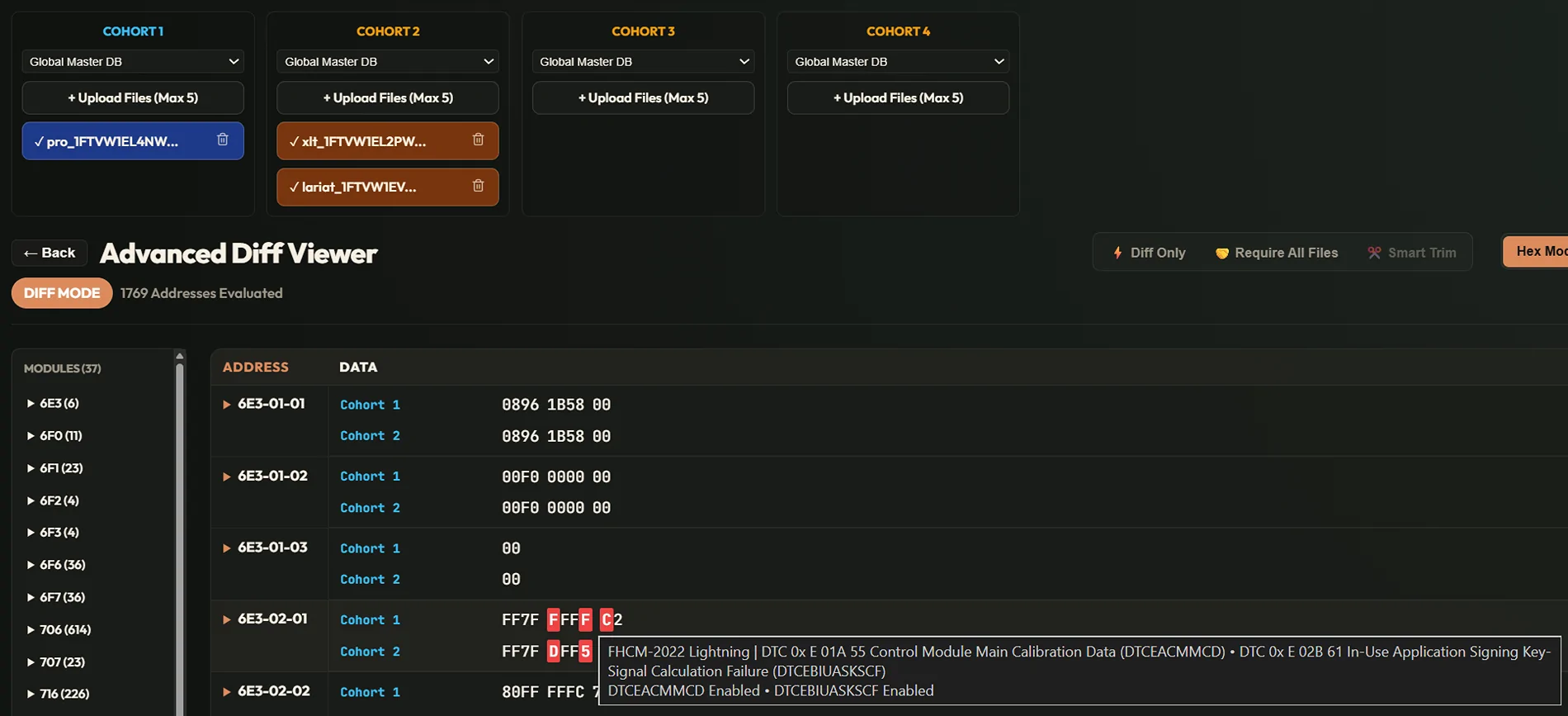Image resolution: width=1568 pixels, height=716 pixels.
Task: Open Cohort 2 Global Master DB dropdown
Action: [388, 61]
